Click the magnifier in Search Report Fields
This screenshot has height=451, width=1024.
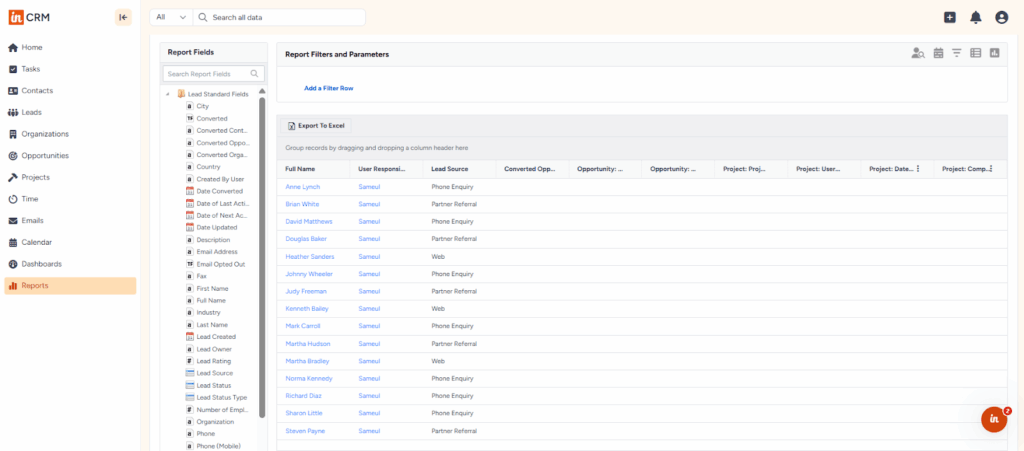tap(255, 74)
